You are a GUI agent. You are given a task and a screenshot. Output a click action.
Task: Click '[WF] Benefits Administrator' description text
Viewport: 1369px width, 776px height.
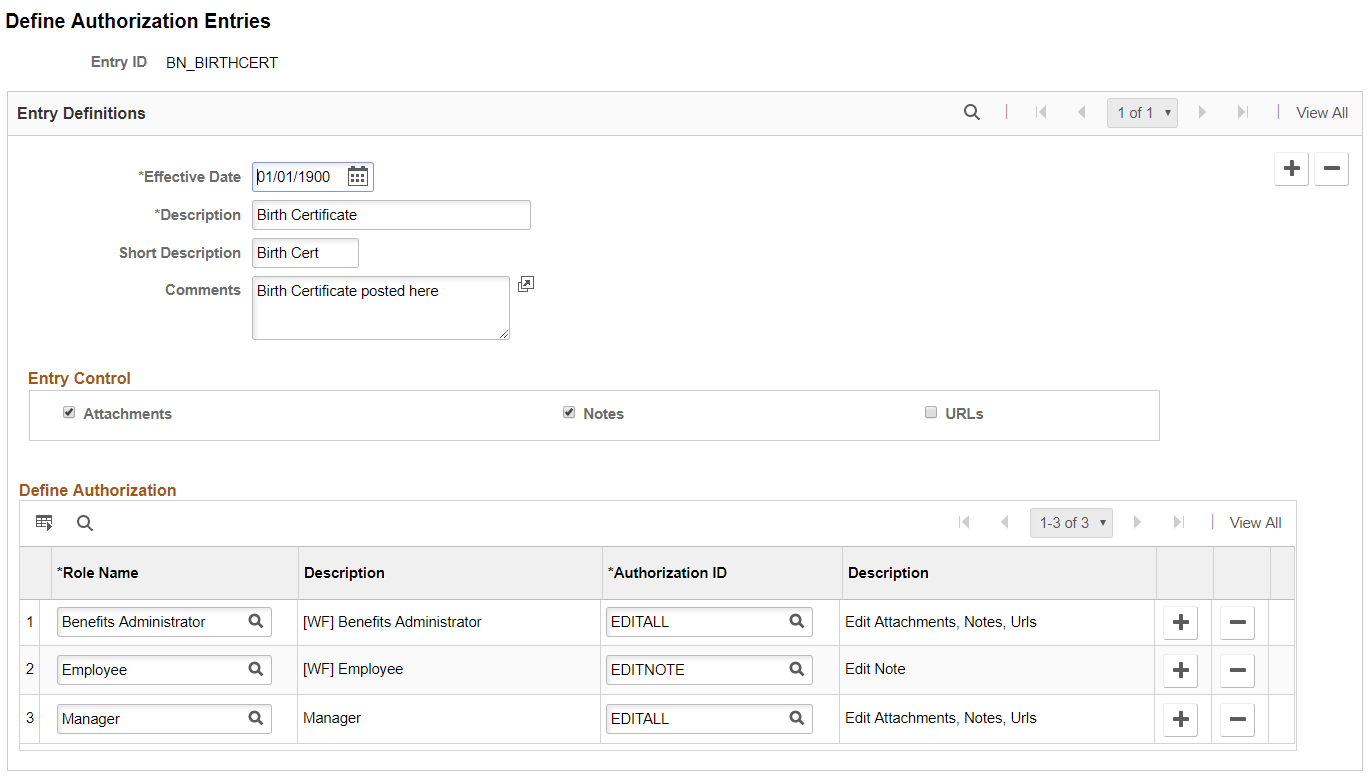[392, 621]
